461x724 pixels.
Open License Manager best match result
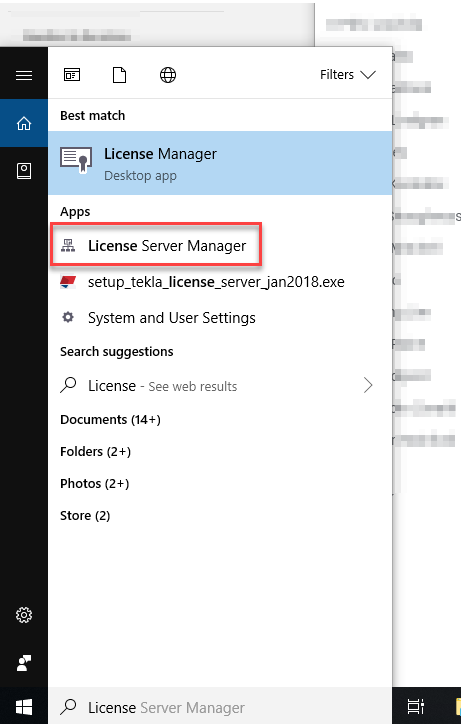[x=220, y=163]
